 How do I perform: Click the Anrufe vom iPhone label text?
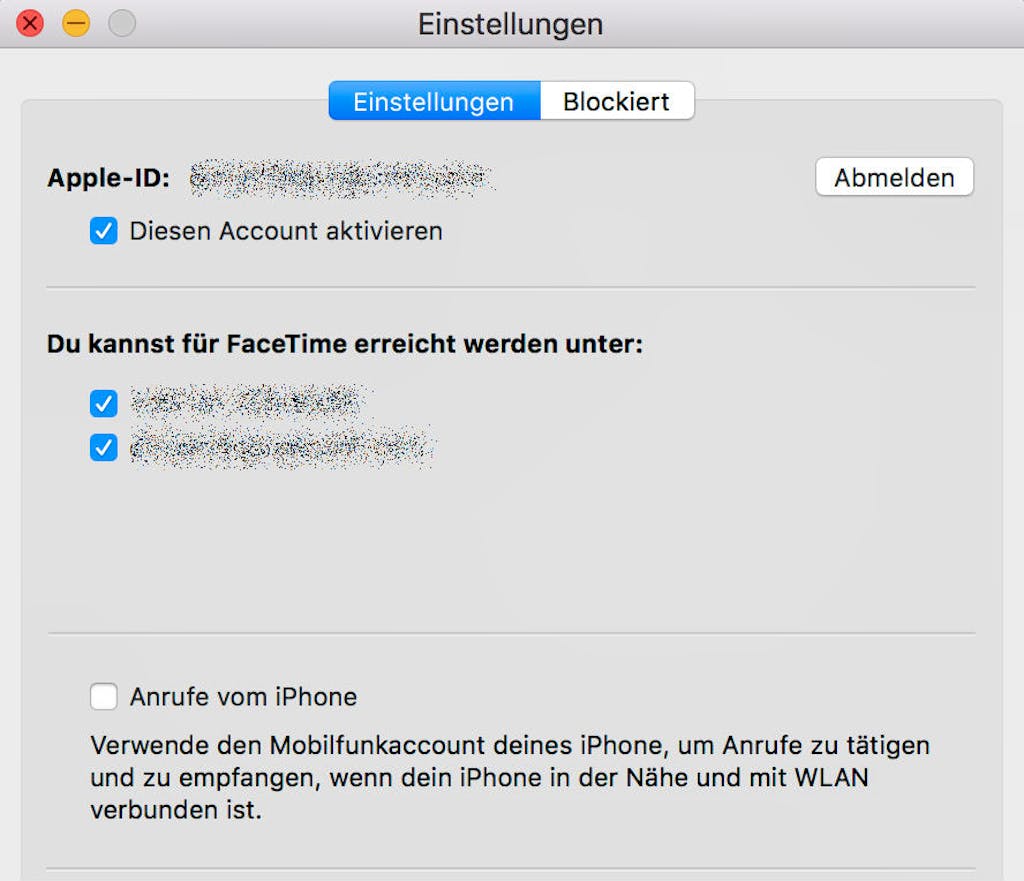[244, 697]
